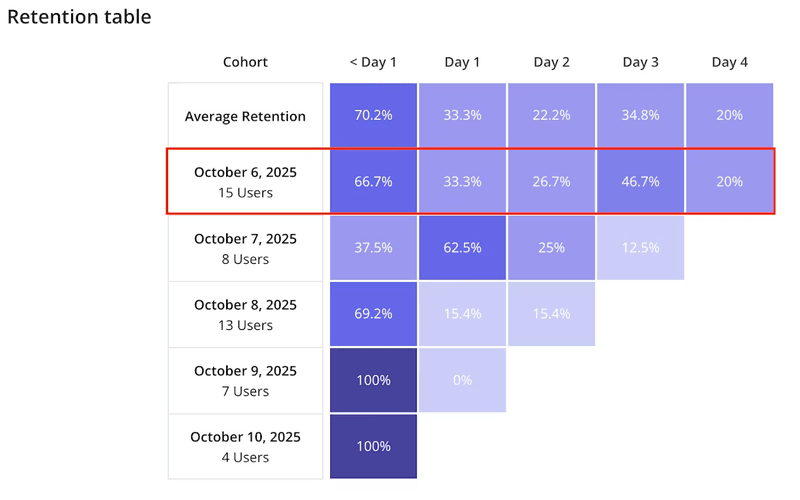Click the Average Retention row label

coord(245,116)
